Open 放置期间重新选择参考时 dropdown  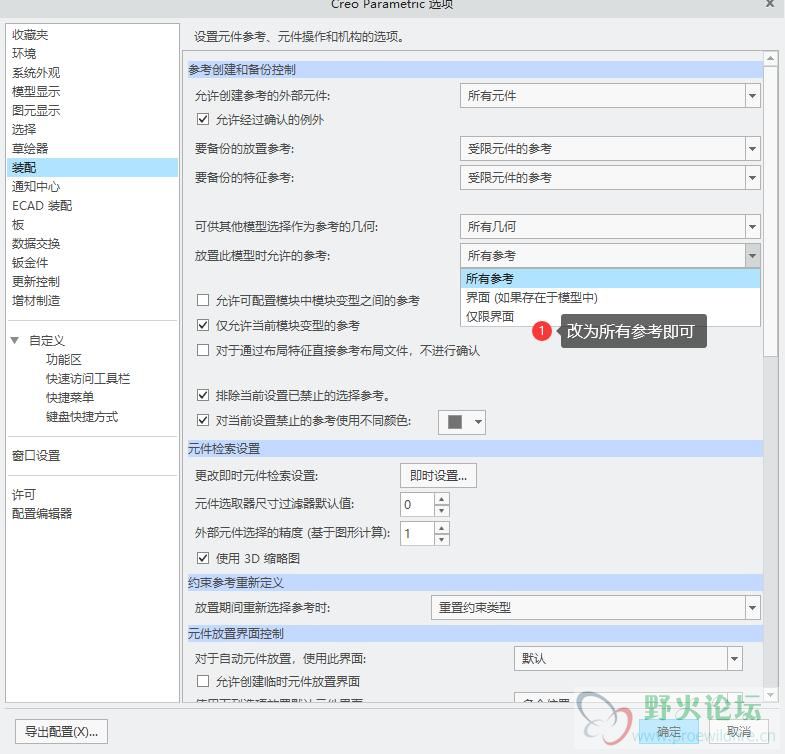click(x=596, y=608)
